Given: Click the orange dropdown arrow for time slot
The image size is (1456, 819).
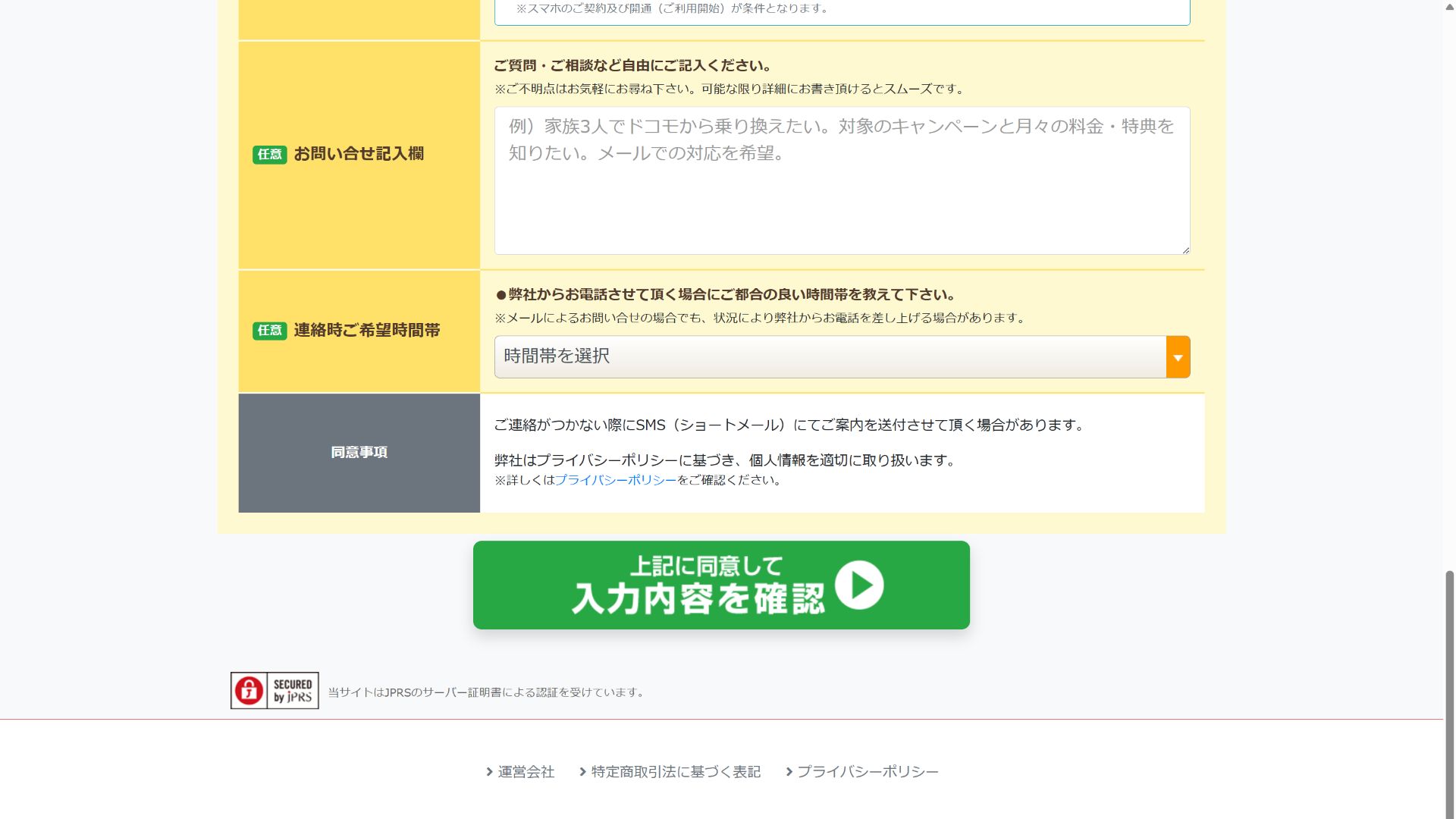Looking at the screenshot, I should (1178, 356).
